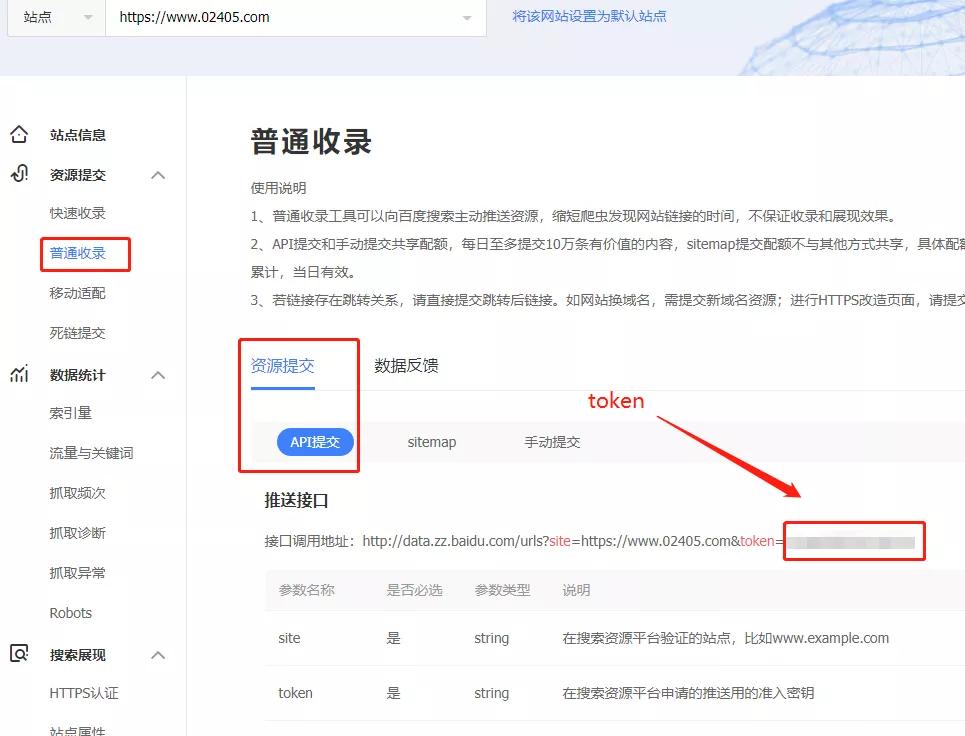Click the 站点信息 home icon
Viewport: 965px width, 736px height.
pyautogui.click(x=19, y=135)
